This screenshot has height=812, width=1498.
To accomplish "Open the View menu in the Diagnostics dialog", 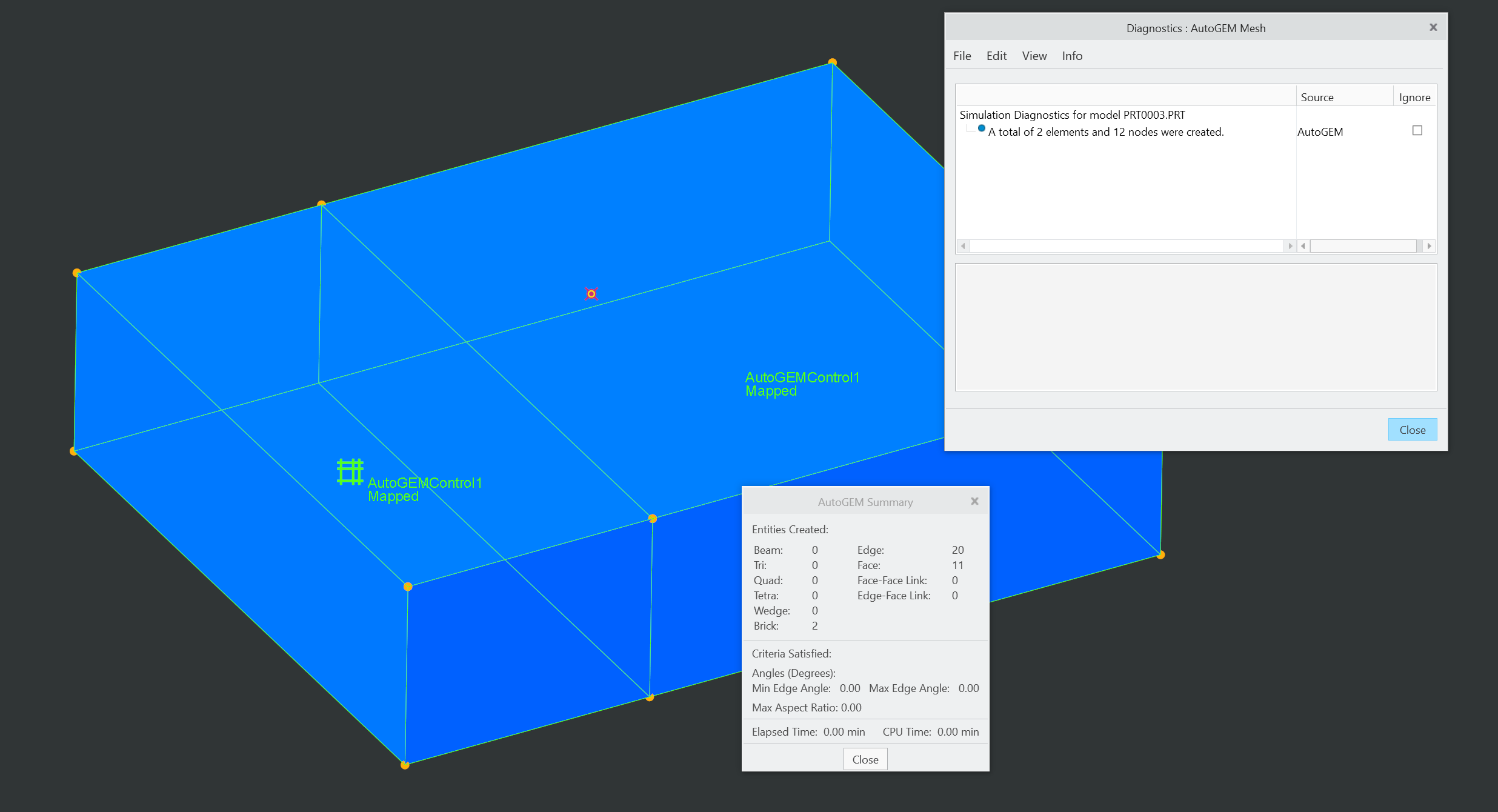I will coord(1034,56).
